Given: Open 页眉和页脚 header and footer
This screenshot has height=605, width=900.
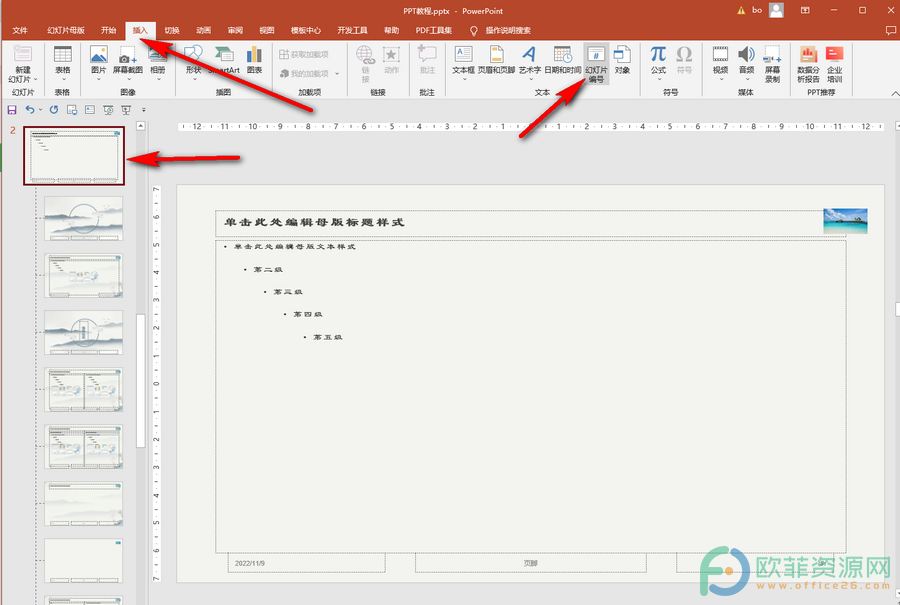Looking at the screenshot, I should [x=496, y=60].
